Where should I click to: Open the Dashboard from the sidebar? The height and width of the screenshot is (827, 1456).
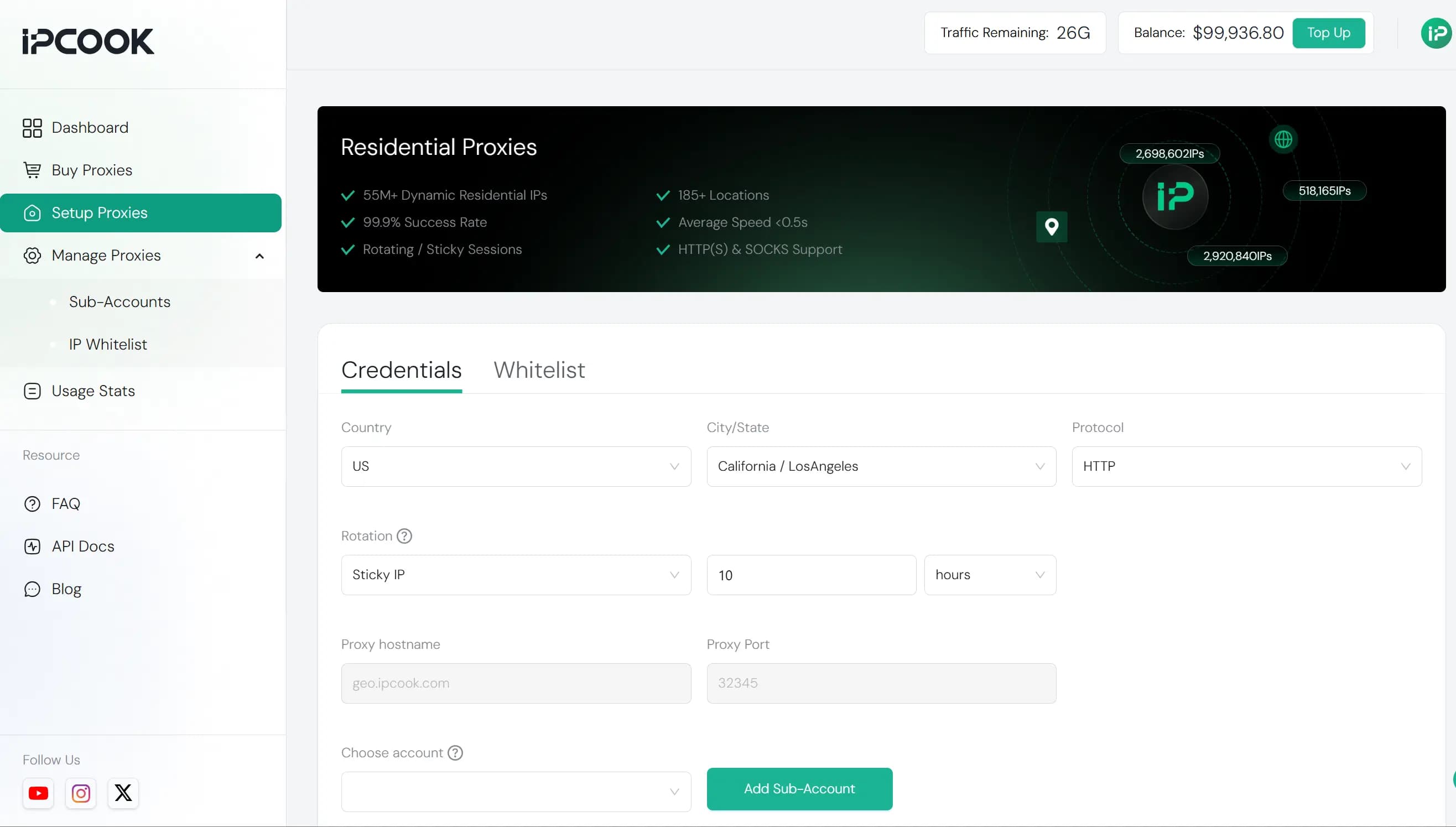(89, 127)
